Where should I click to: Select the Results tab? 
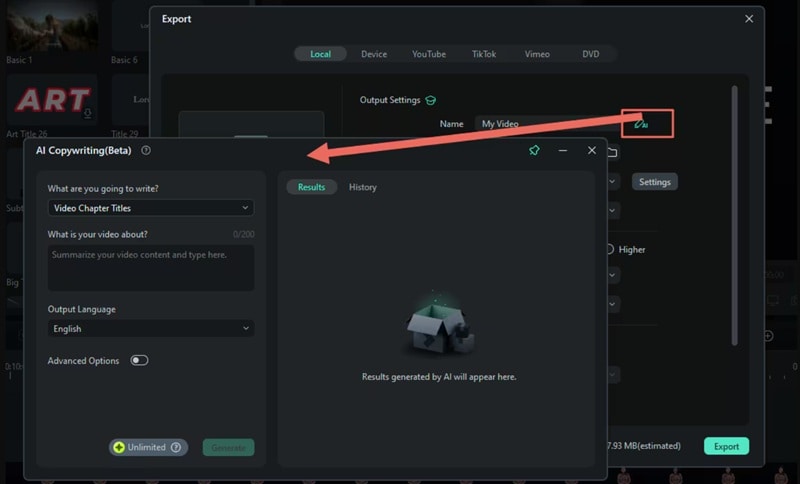tap(311, 187)
